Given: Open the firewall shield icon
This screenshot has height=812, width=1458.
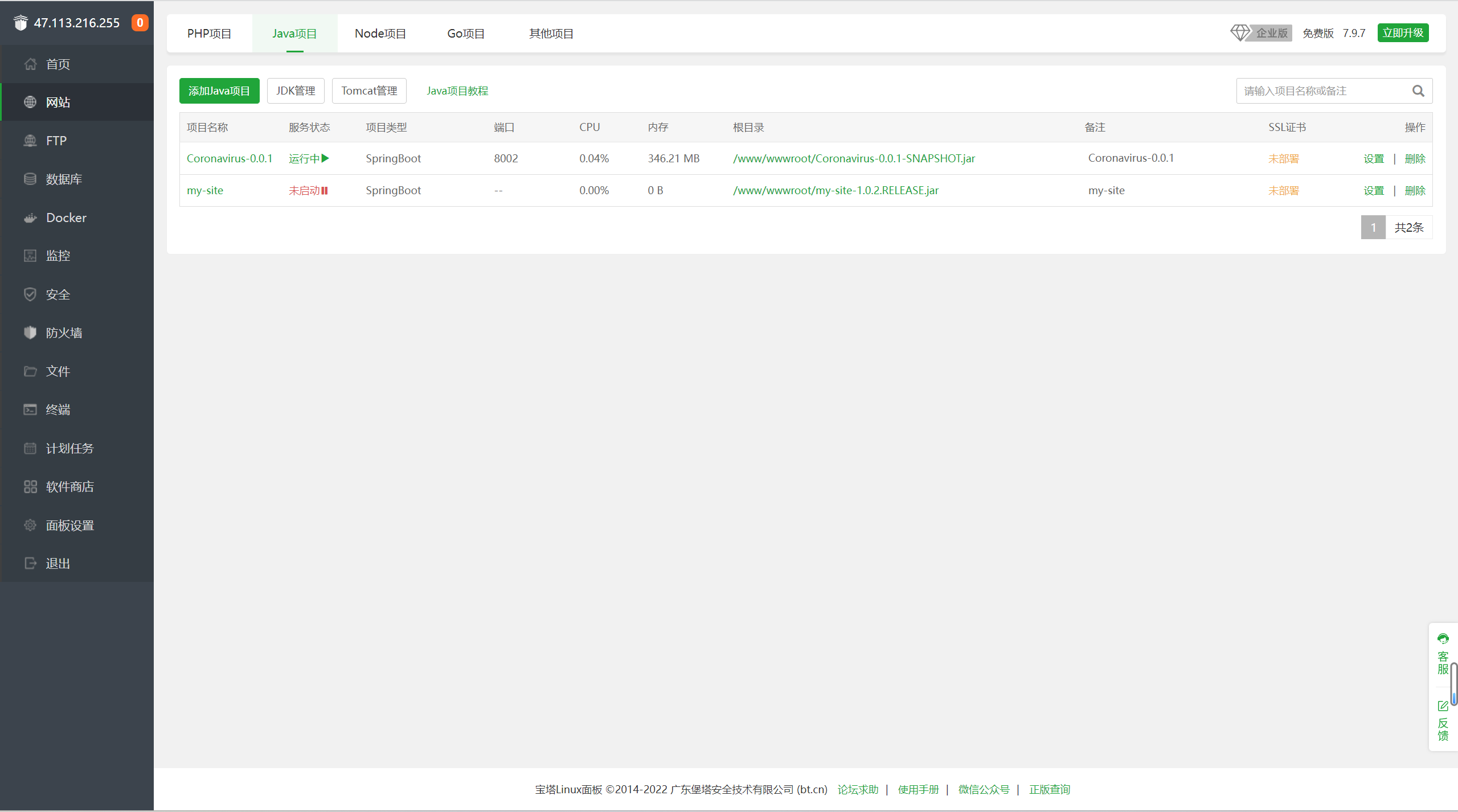Looking at the screenshot, I should [30, 333].
